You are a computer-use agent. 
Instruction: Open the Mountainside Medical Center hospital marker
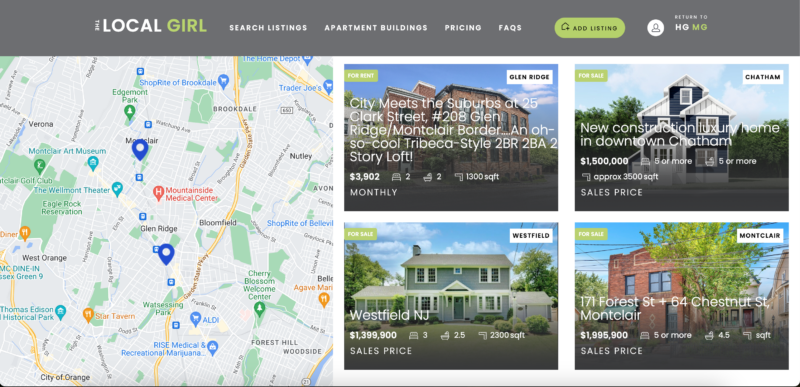tap(158, 193)
